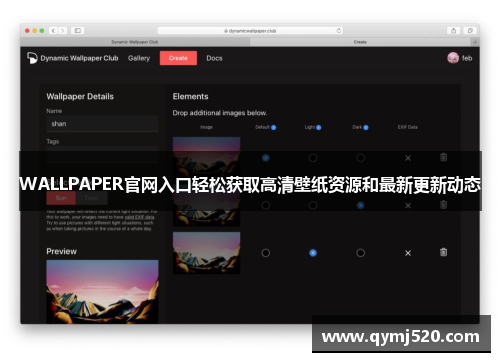This screenshot has height=362, width=500.
Task: Open the Safari share icon
Action: coord(453,31)
